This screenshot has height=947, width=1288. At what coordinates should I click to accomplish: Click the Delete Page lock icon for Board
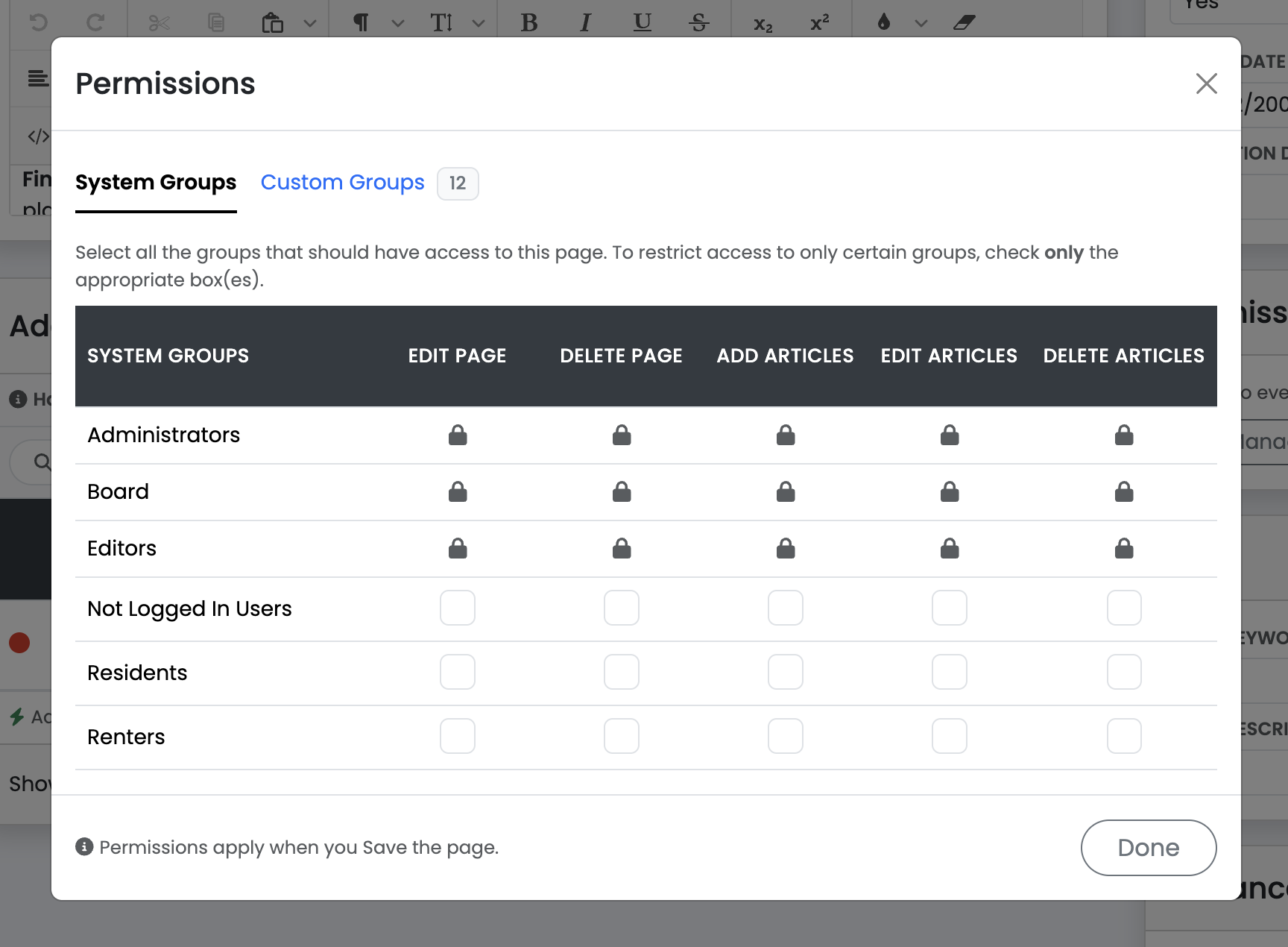(x=622, y=491)
